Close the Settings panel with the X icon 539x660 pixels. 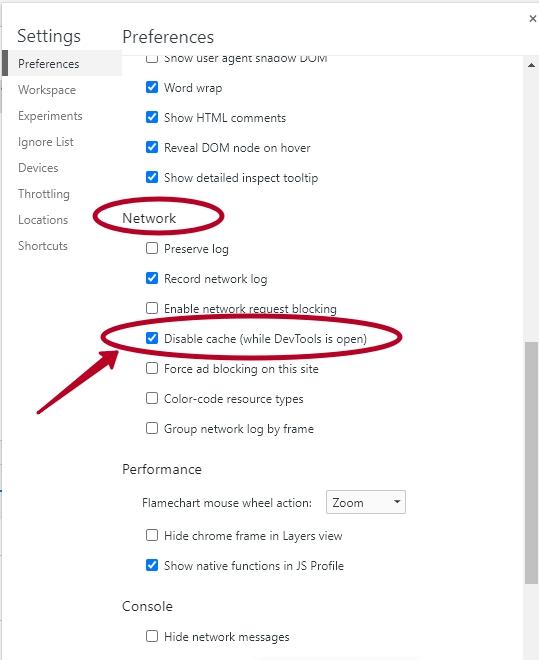532,19
